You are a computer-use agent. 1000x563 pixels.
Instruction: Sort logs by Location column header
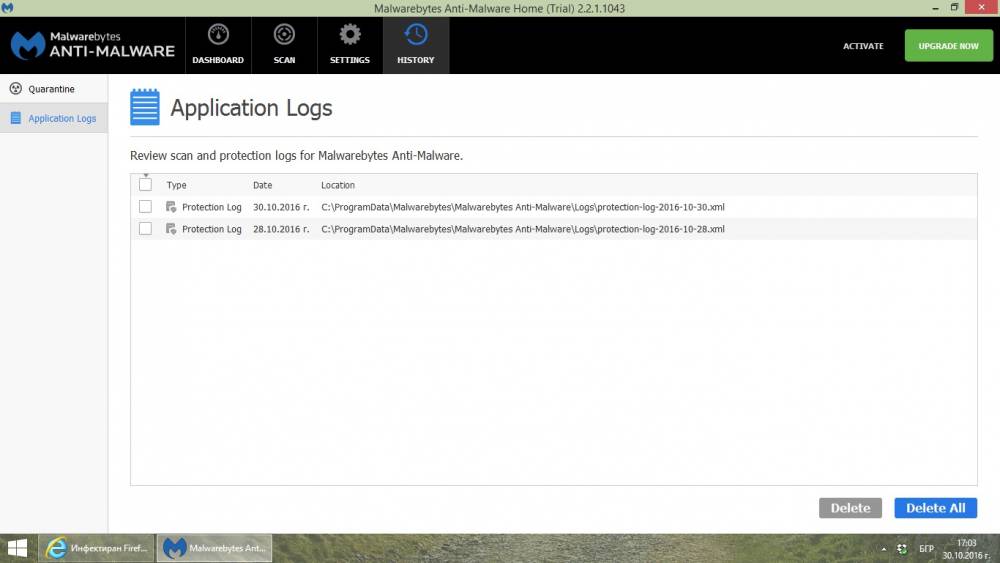(338, 185)
